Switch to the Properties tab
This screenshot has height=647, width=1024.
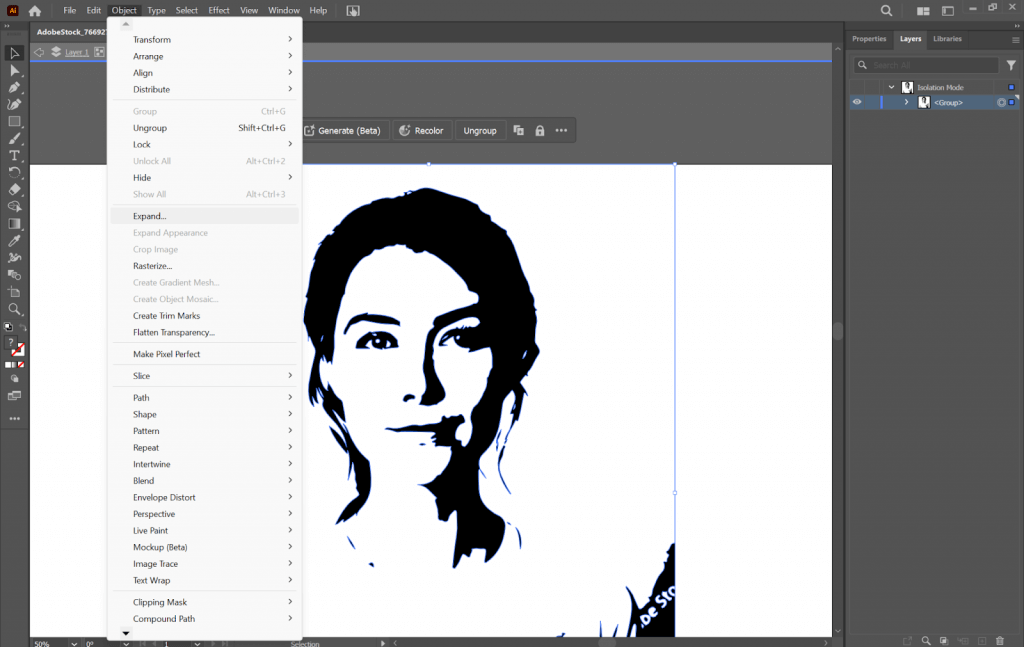coord(869,39)
